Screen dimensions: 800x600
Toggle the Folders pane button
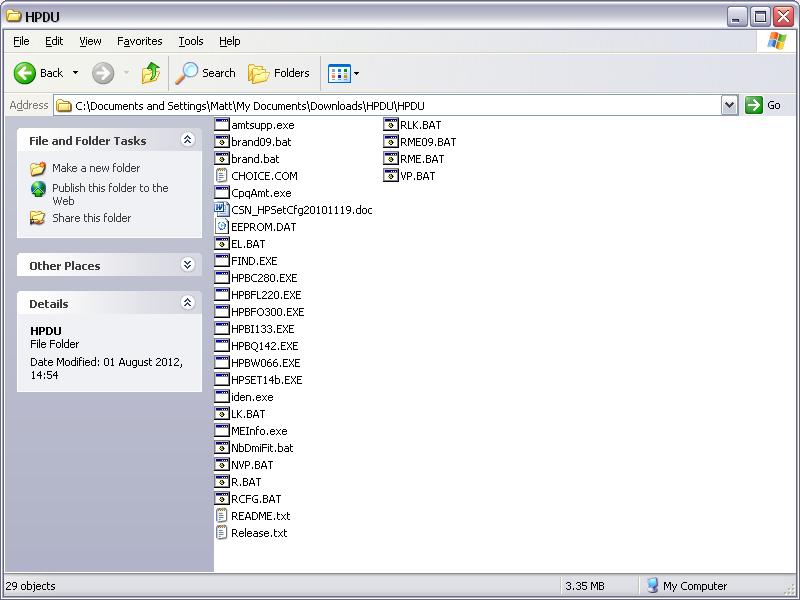(x=279, y=73)
